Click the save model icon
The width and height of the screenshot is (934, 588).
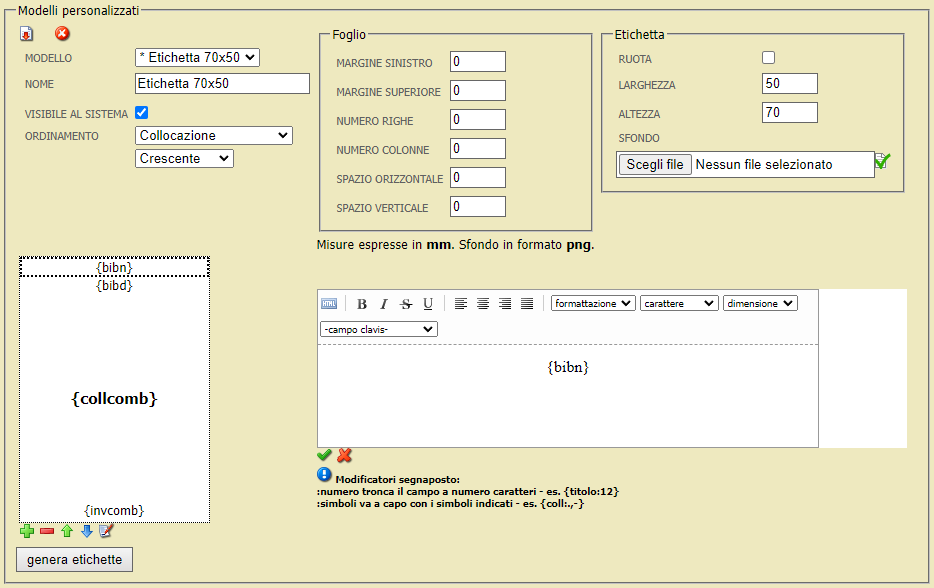coord(25,34)
